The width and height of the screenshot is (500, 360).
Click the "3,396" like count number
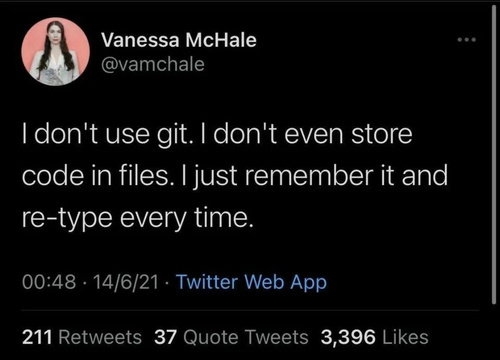(x=348, y=337)
